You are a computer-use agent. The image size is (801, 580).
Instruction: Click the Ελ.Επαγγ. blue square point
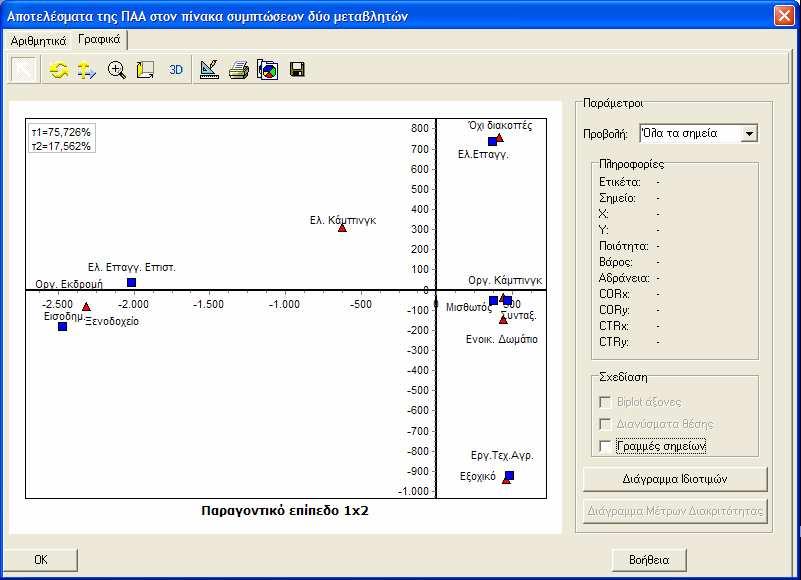(492, 142)
